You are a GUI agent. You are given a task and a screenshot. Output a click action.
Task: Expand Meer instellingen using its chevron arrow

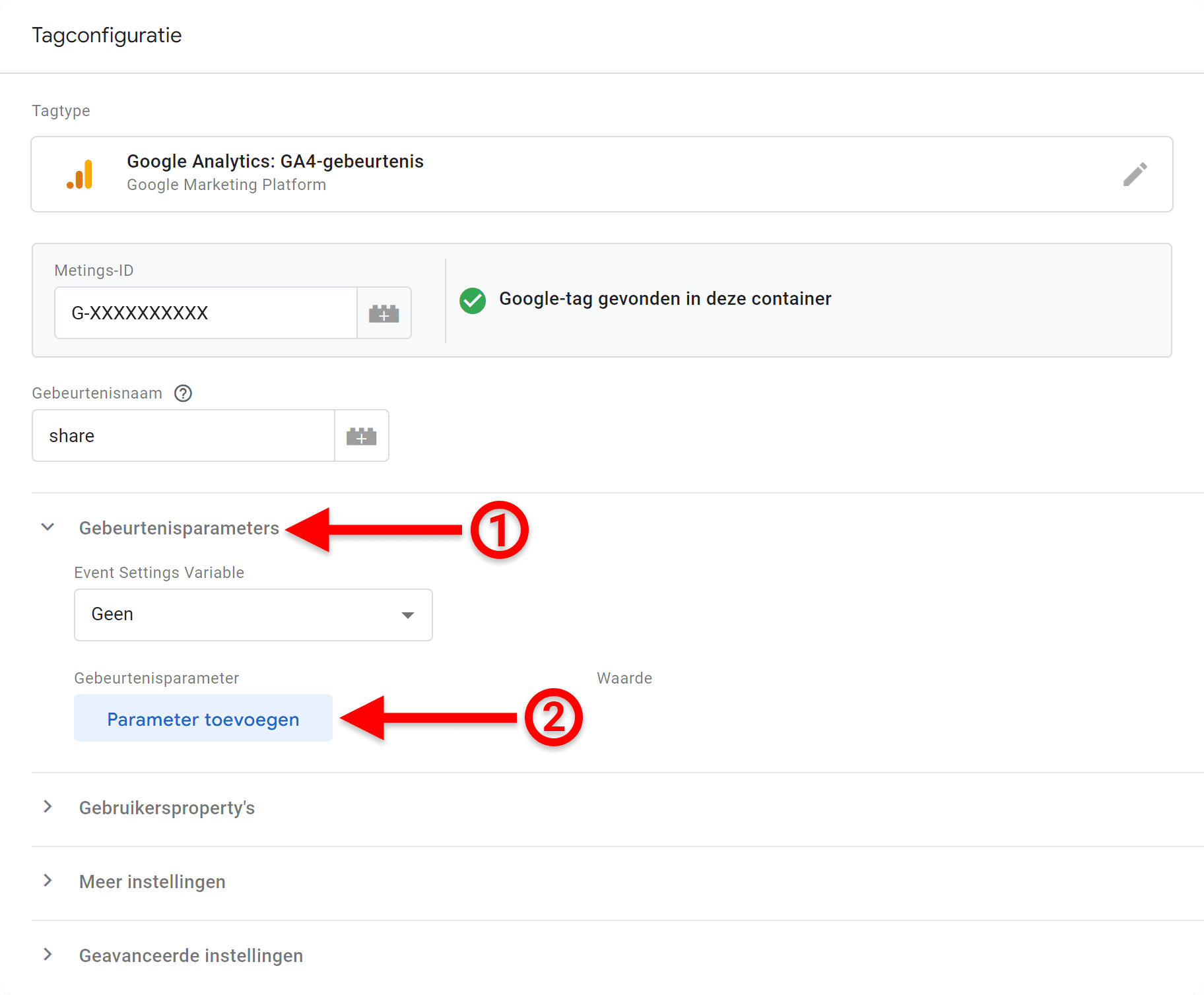point(48,881)
